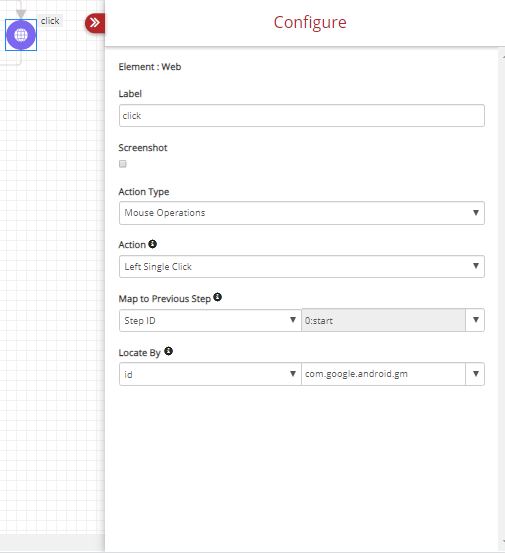Select the Element : Web label text
Viewport: 505px width, 553px height.
(150, 67)
